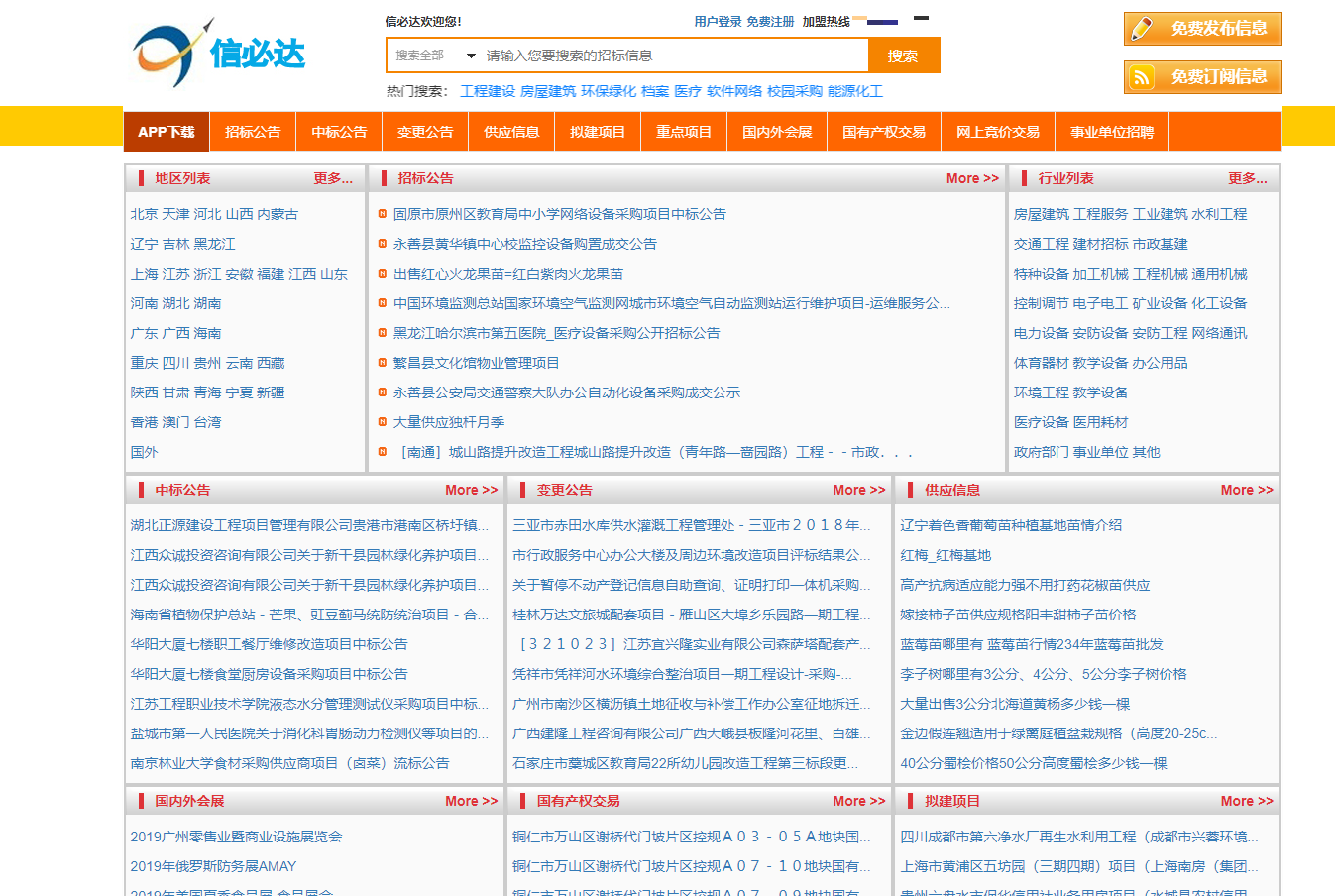Select 国有产权交易 in the navigation bar

pyautogui.click(x=883, y=132)
